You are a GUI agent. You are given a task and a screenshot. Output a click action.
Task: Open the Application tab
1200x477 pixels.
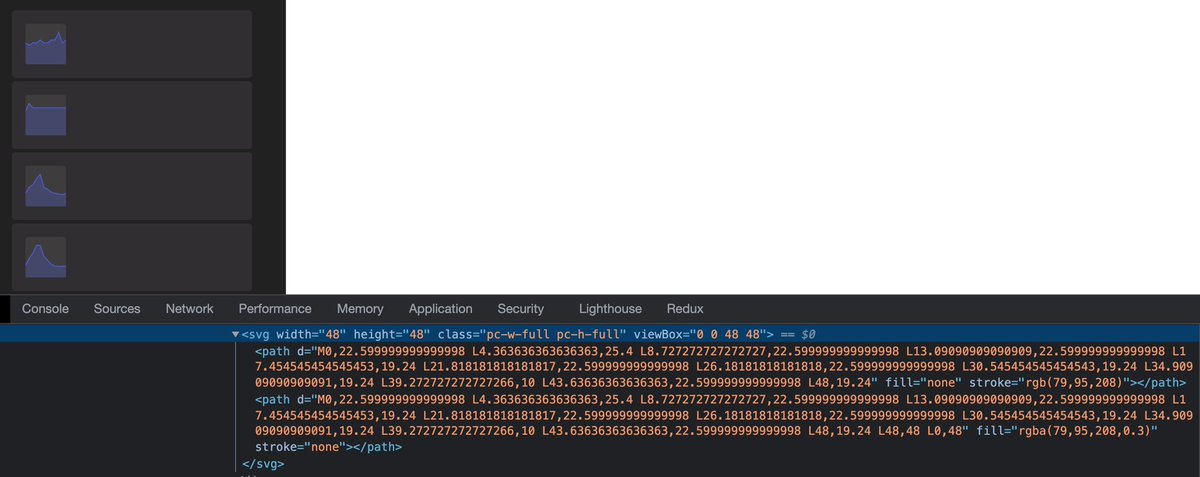440,309
